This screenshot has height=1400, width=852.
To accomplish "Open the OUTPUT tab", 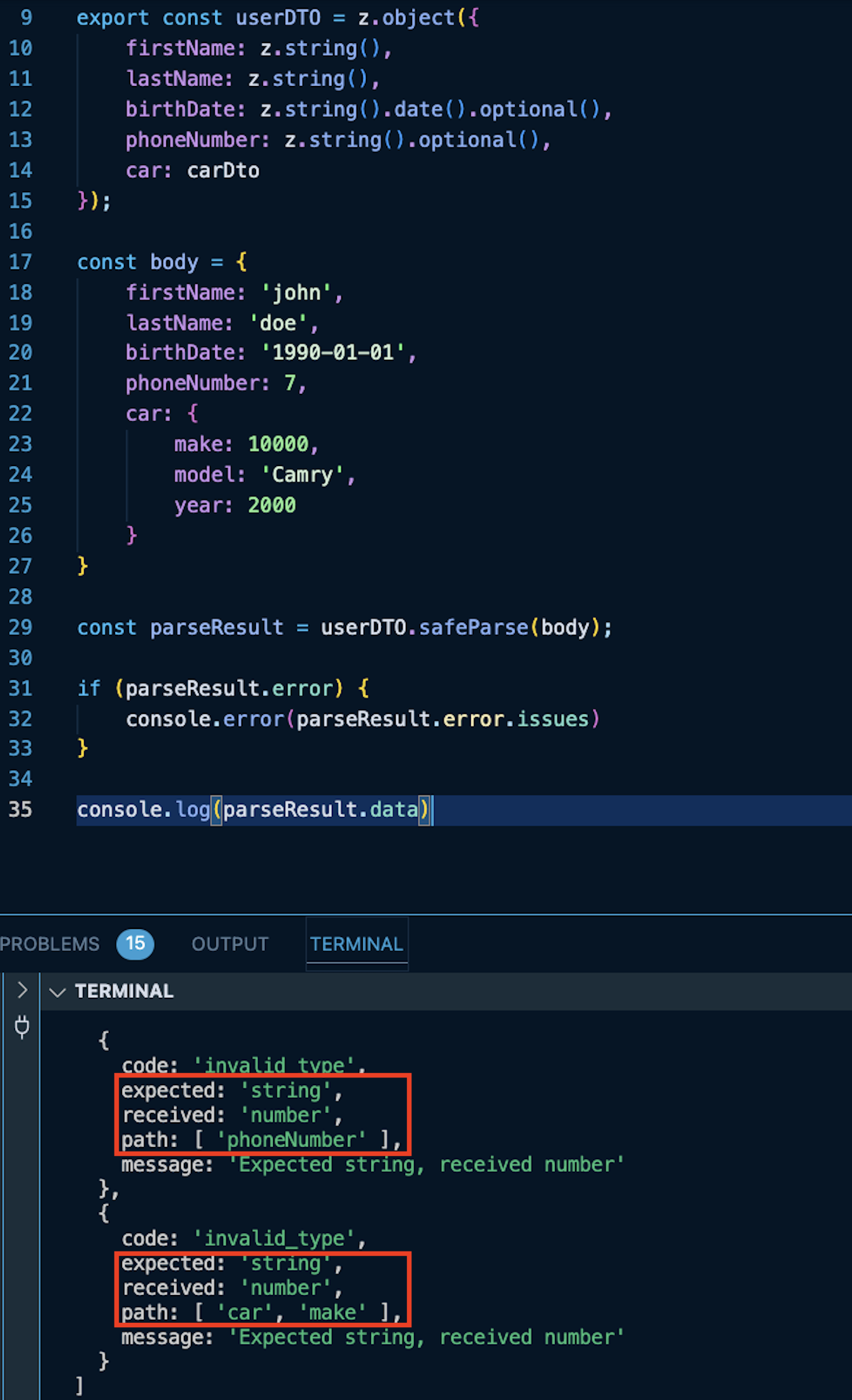I will (230, 944).
